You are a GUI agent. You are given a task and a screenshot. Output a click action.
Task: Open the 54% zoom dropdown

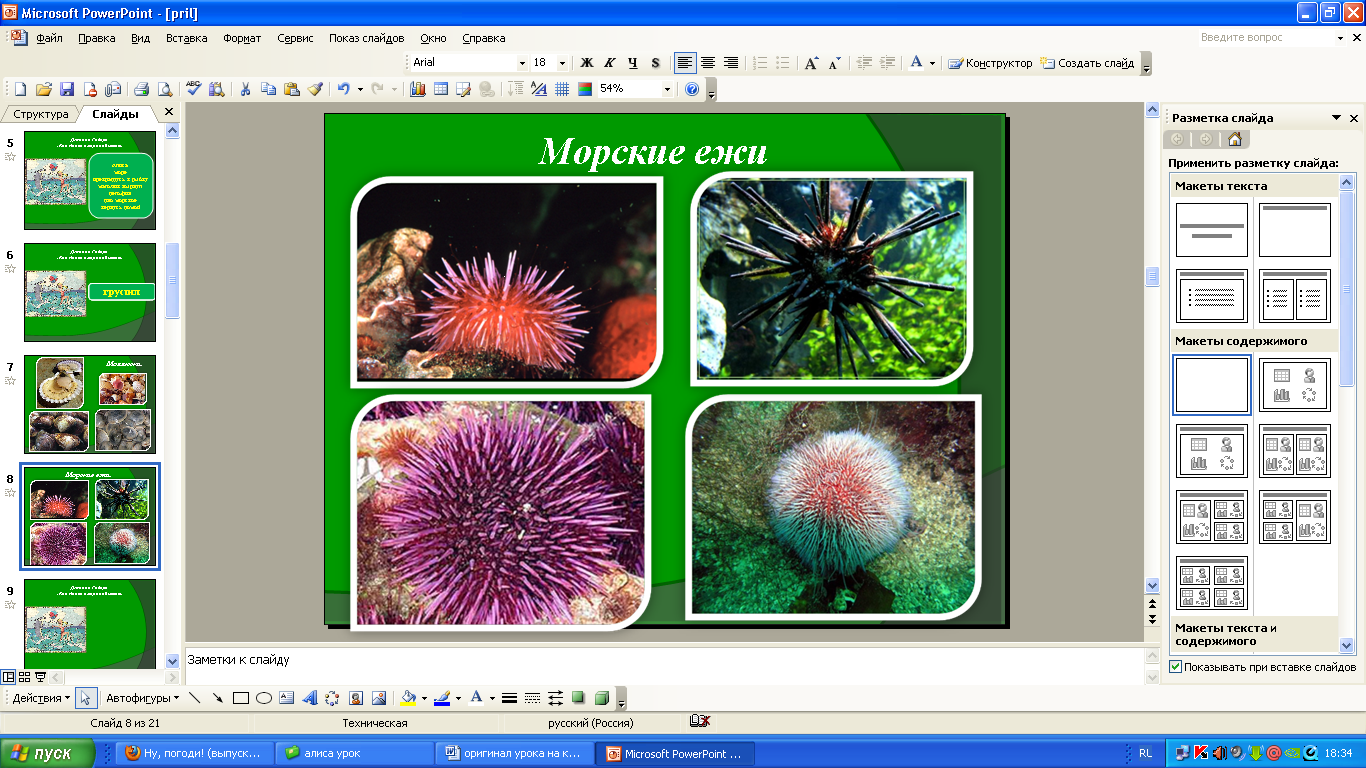point(667,89)
